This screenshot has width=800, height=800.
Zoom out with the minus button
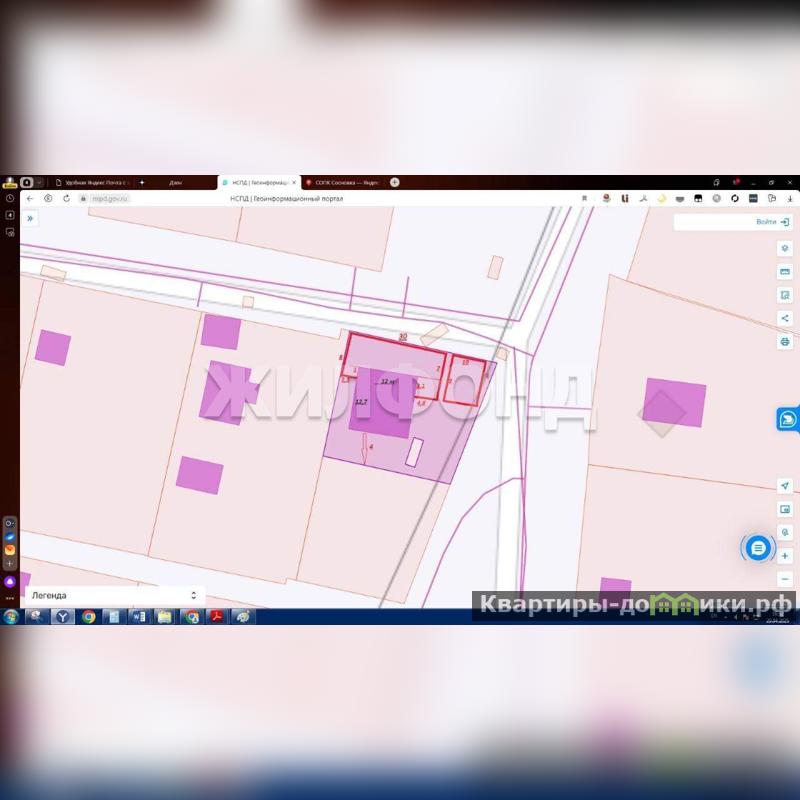(x=785, y=579)
